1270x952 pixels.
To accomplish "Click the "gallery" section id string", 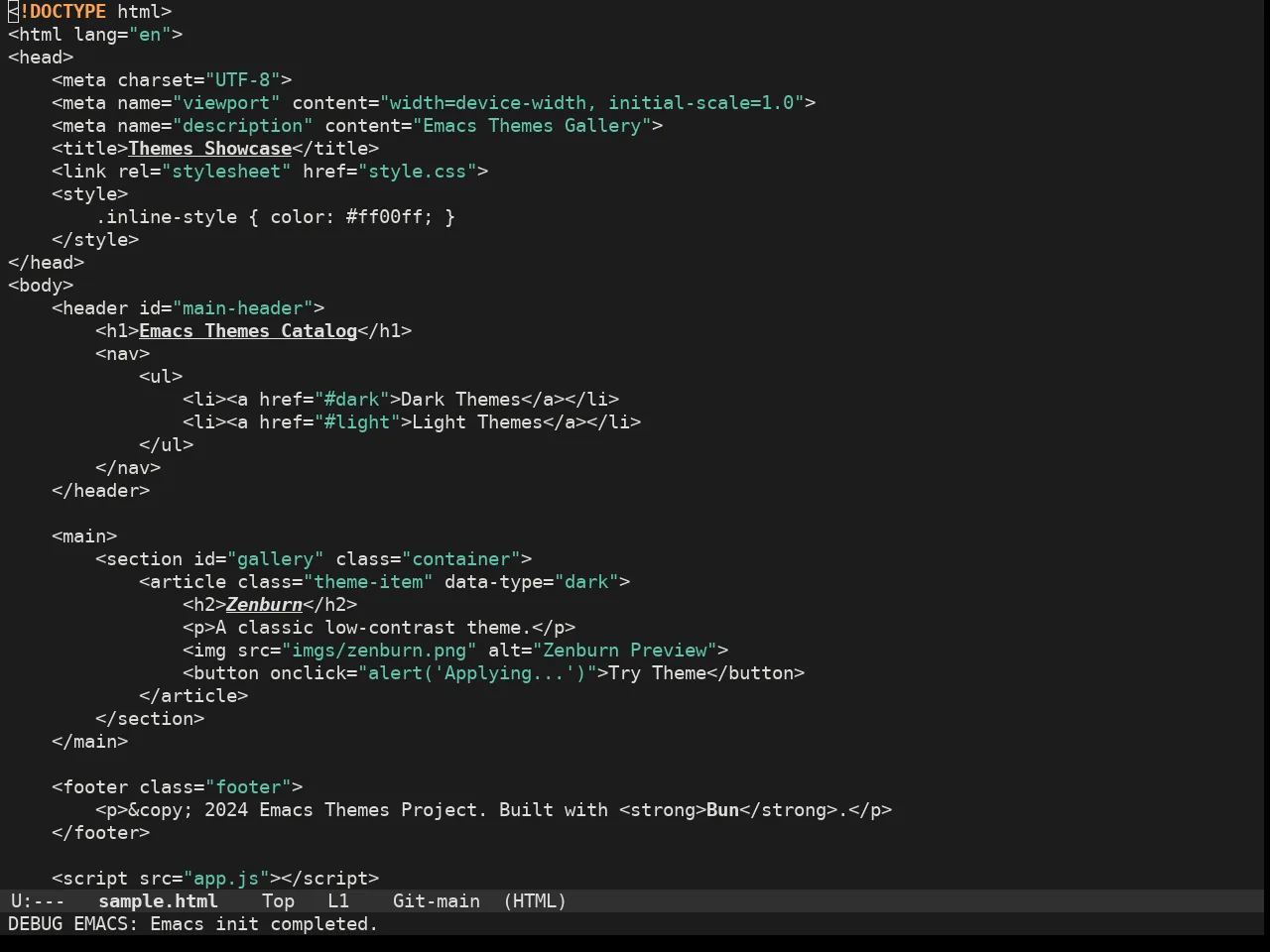I will (x=276, y=559).
